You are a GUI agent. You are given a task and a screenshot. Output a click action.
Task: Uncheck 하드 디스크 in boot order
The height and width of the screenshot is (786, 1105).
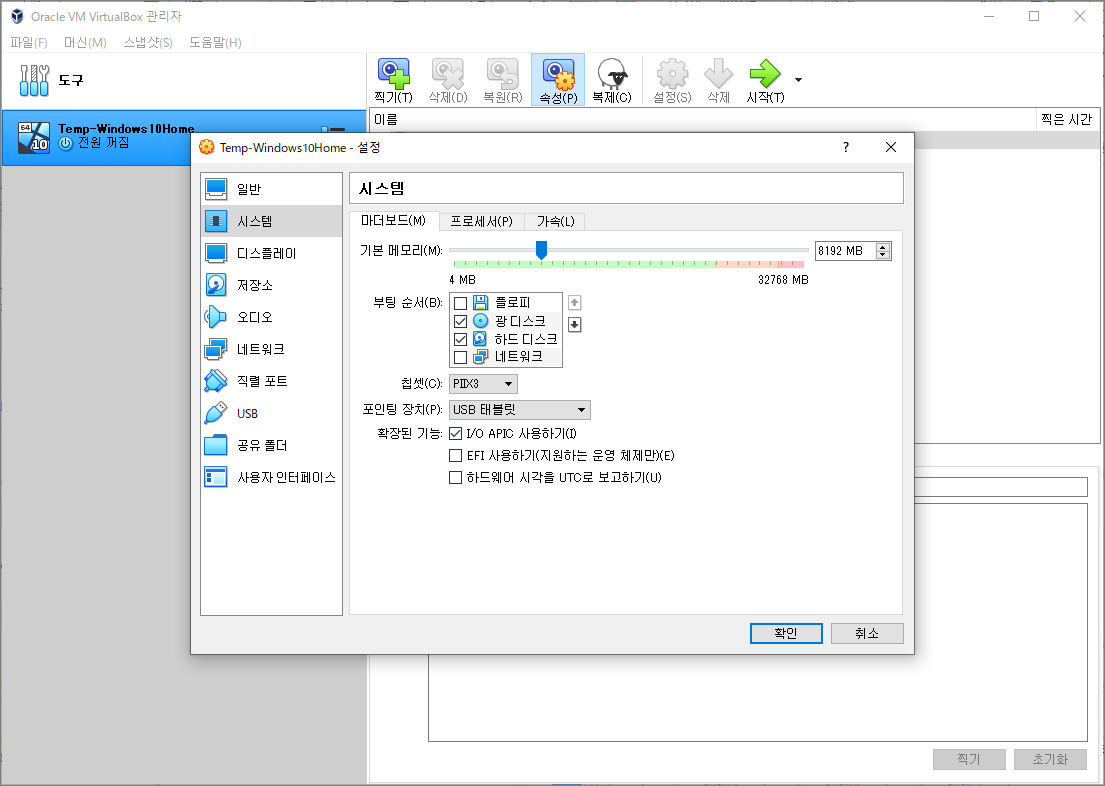tap(460, 339)
